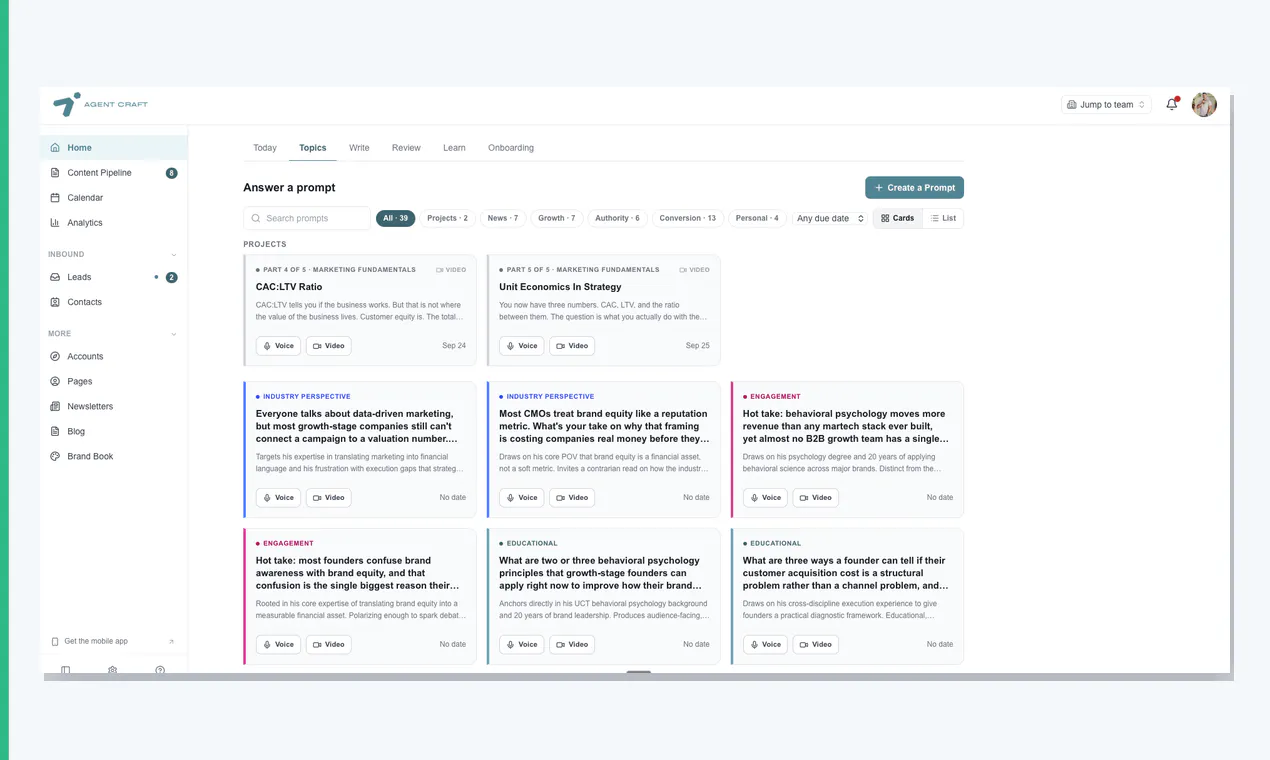Screen dimensions: 1270x760
Task: Click Video on the CMOs brand equity card
Action: 572,497
